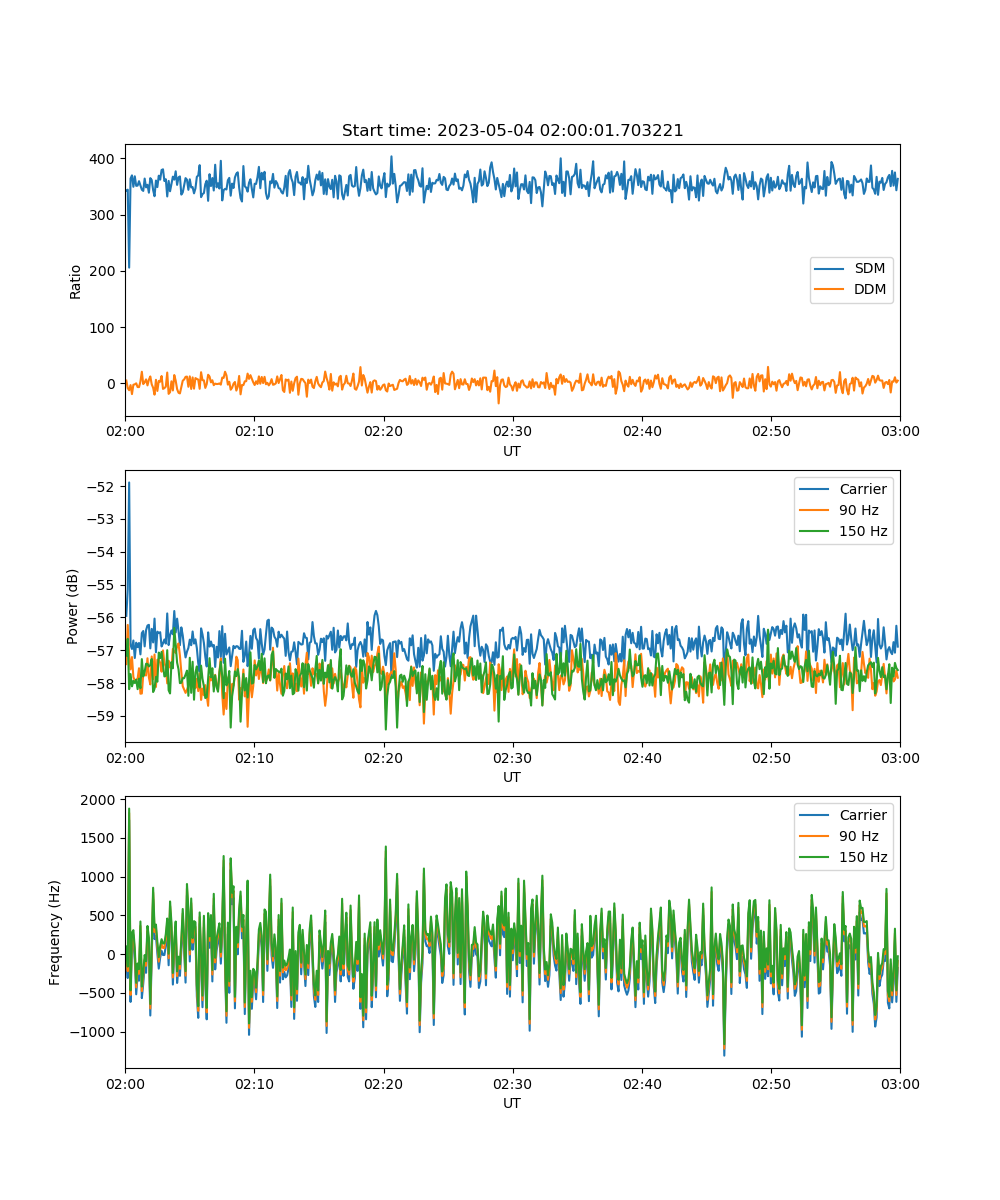The image size is (1000, 1200).
Task: Click the 02:40 tick under the Power plot
Action: [x=642, y=757]
